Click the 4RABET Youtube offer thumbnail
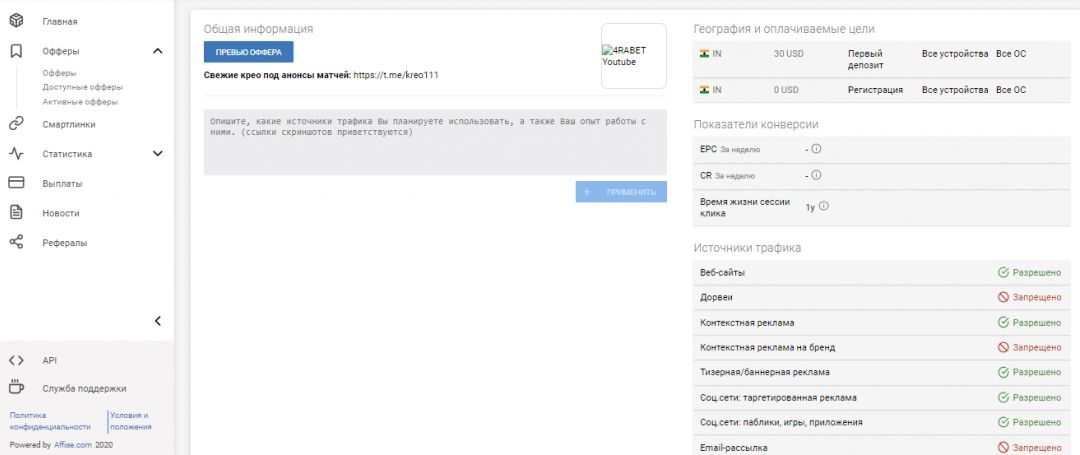The width and height of the screenshot is (1080, 455). point(633,56)
